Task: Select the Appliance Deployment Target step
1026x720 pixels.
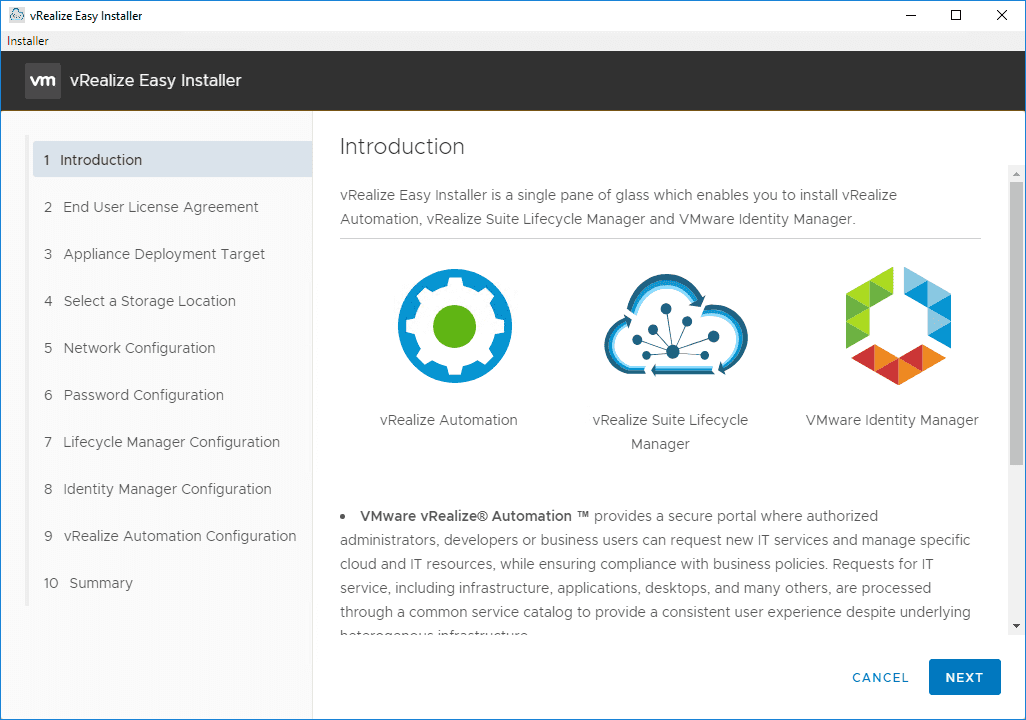Action: point(164,254)
